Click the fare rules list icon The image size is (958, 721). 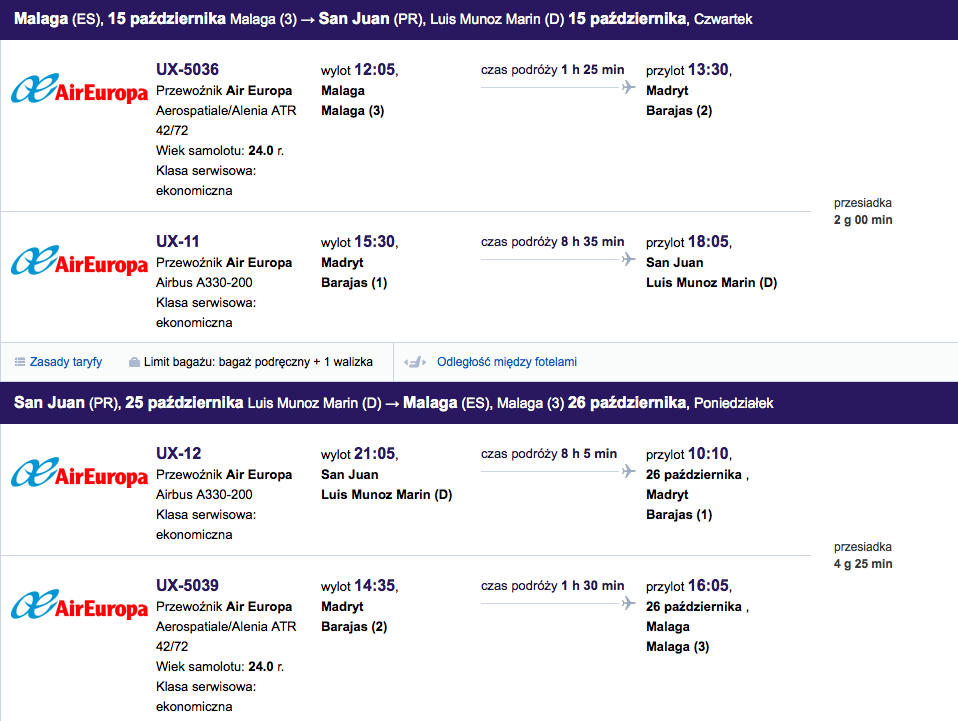20,362
